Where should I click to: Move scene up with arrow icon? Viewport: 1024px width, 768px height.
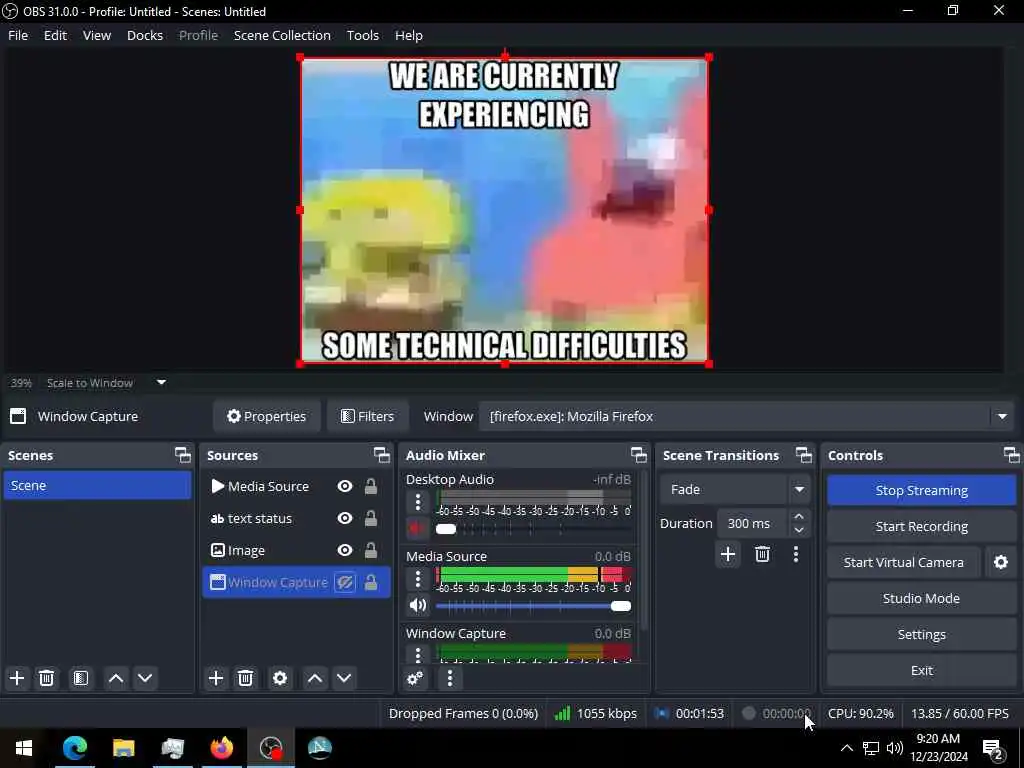point(116,678)
